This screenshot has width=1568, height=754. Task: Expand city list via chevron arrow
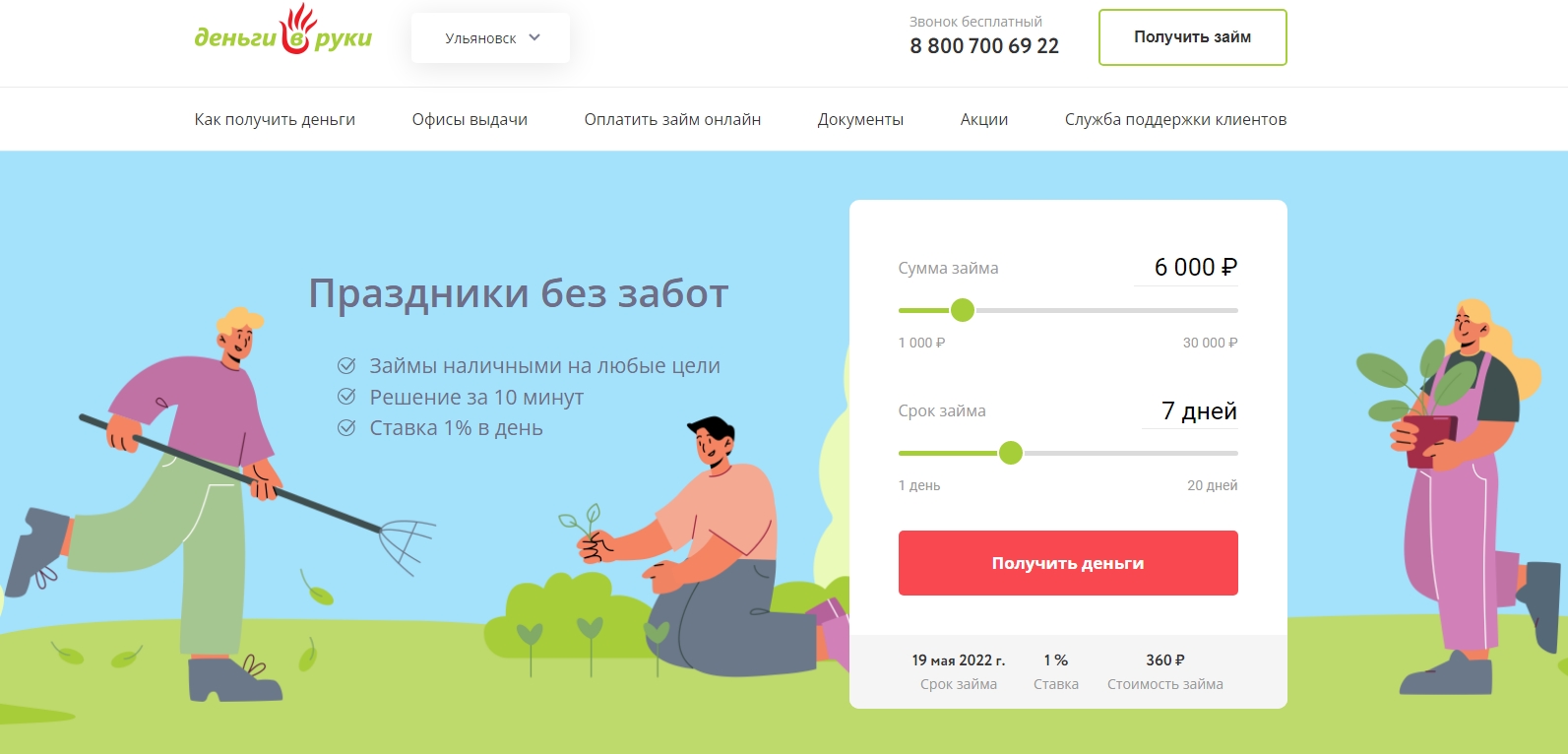pyautogui.click(x=534, y=37)
